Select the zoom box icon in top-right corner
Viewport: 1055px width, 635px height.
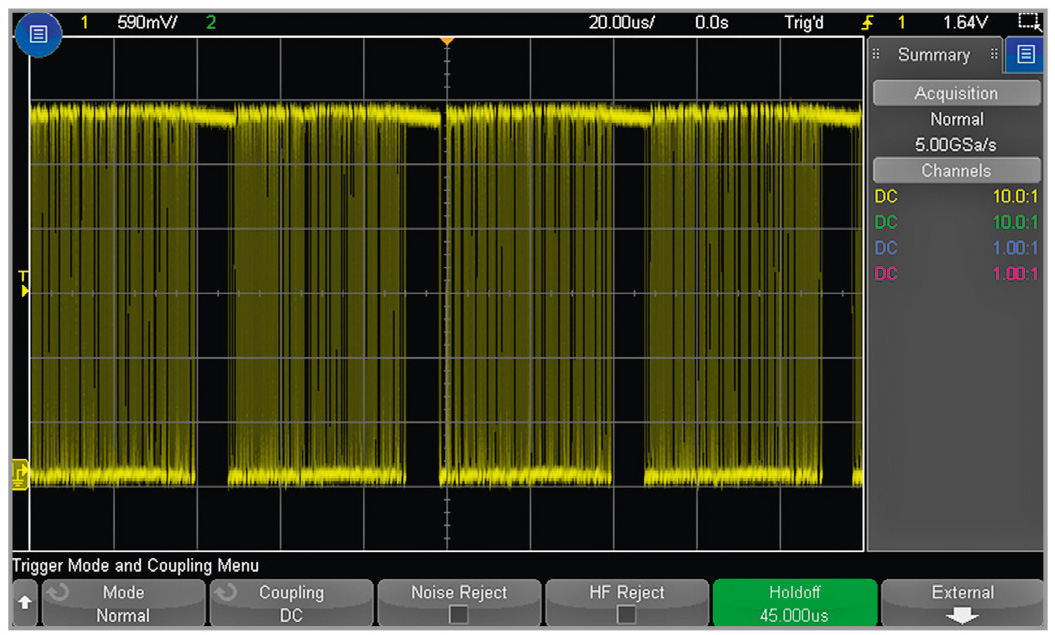pyautogui.click(x=1028, y=22)
